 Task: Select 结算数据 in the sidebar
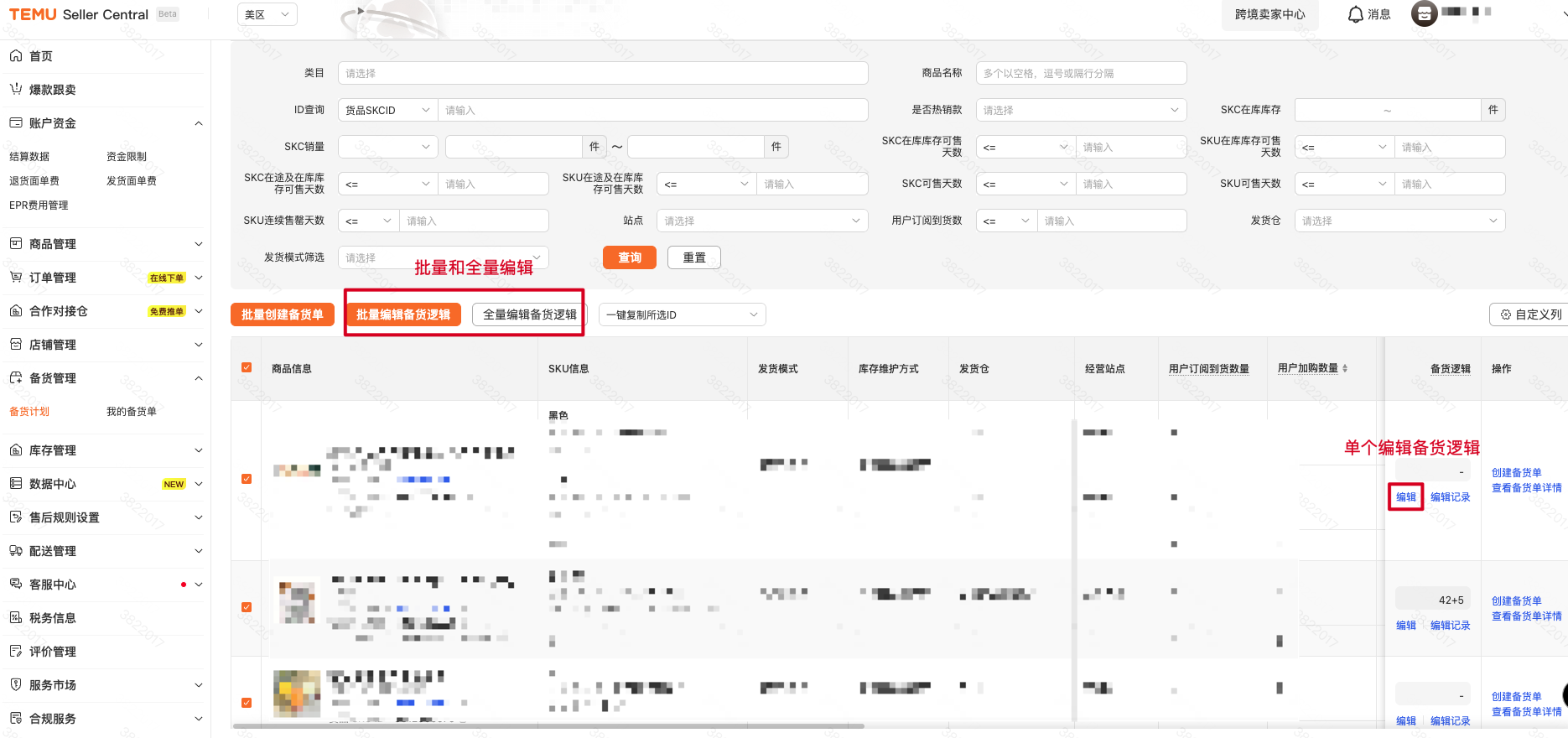pyautogui.click(x=29, y=157)
